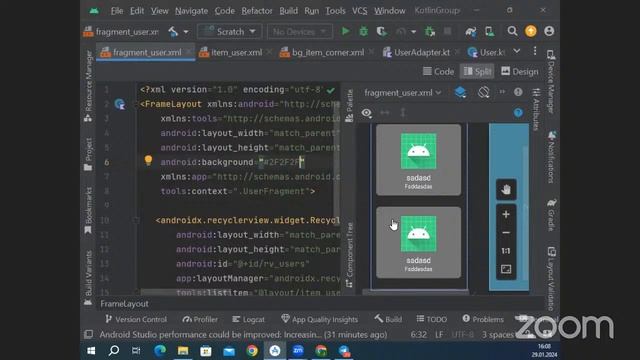Click the design warnings info icon

coord(518,92)
